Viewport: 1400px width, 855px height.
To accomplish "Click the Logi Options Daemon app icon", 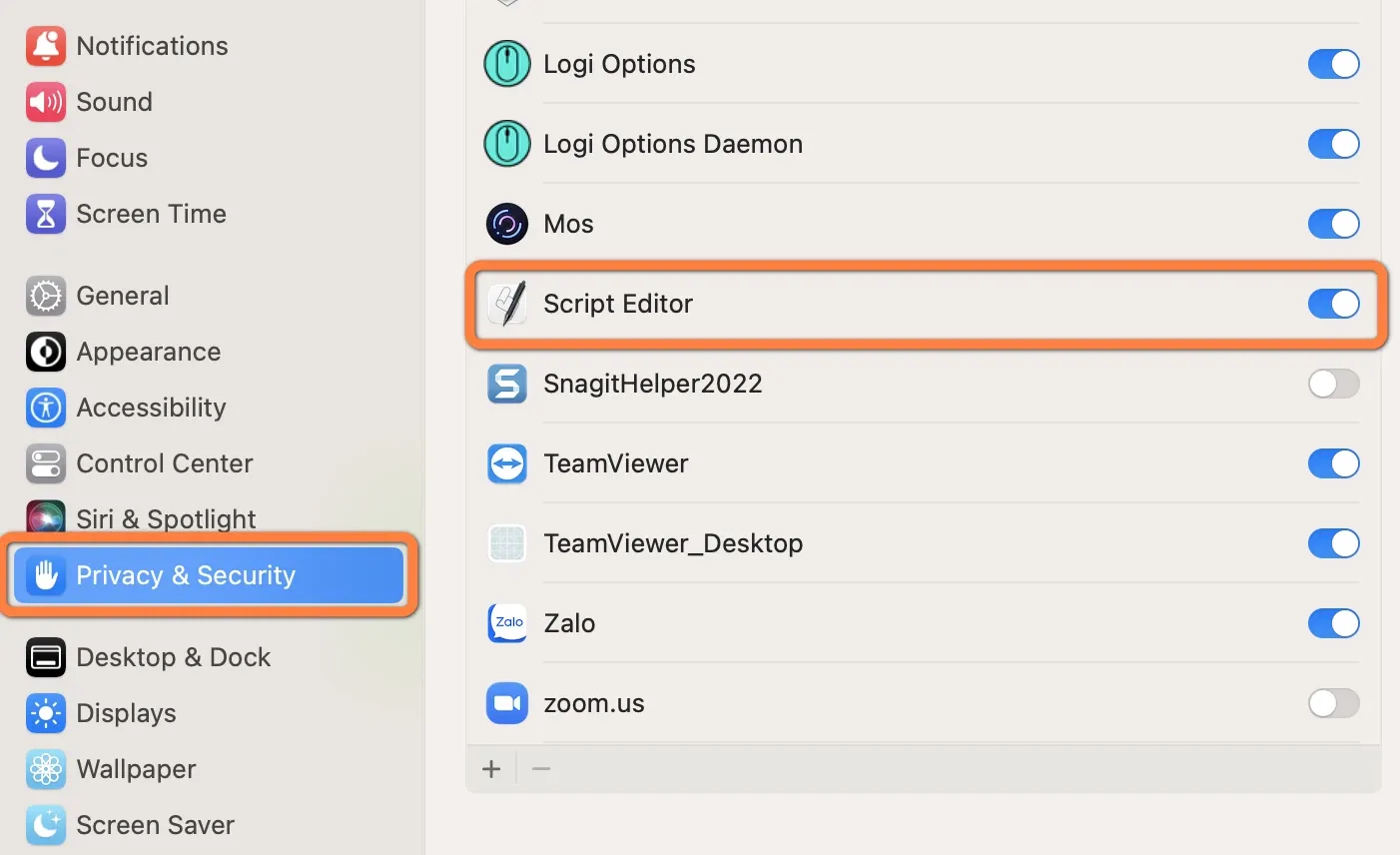I will pos(507,144).
